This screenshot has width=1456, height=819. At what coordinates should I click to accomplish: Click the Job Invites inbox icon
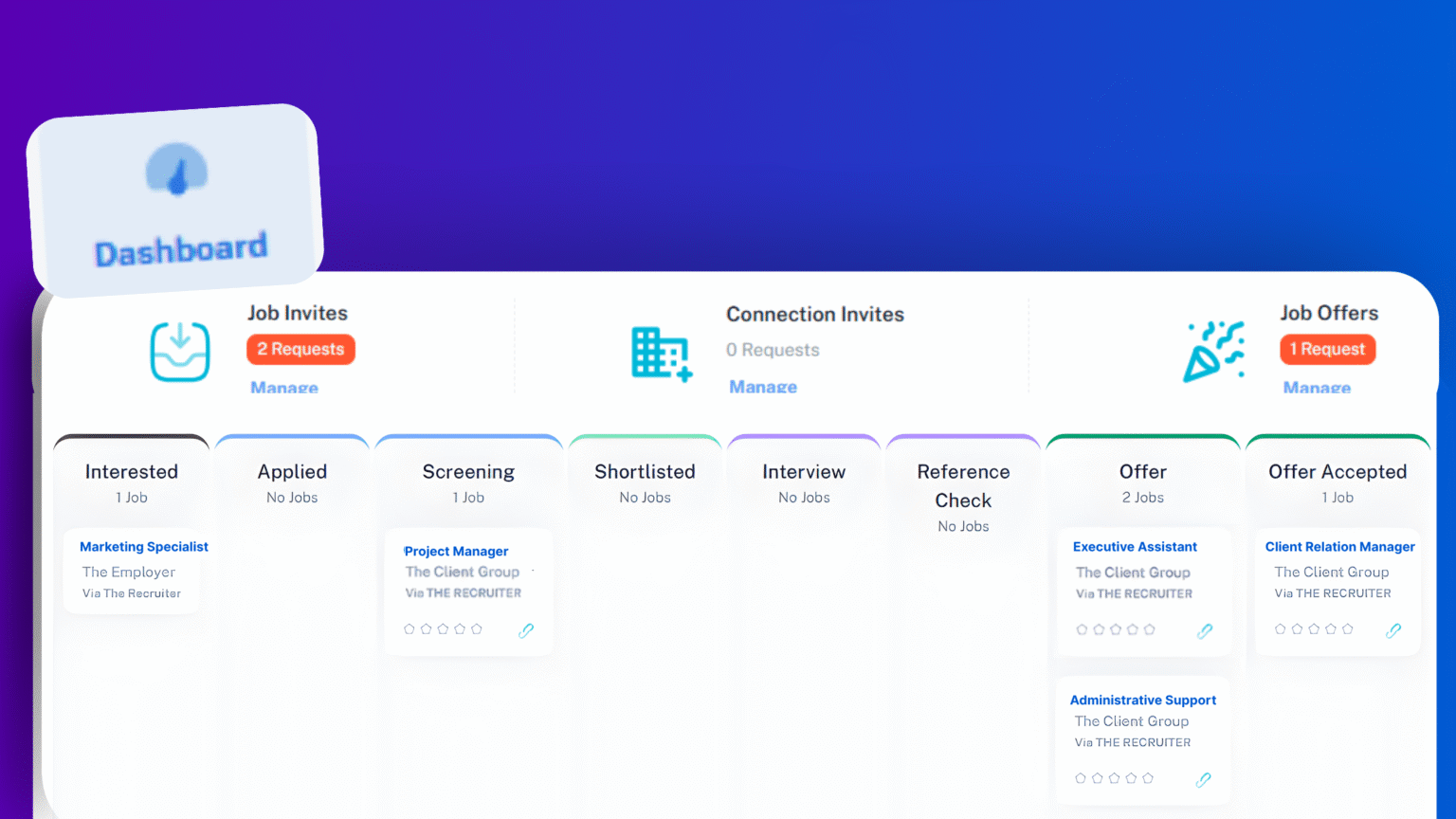[x=180, y=352]
